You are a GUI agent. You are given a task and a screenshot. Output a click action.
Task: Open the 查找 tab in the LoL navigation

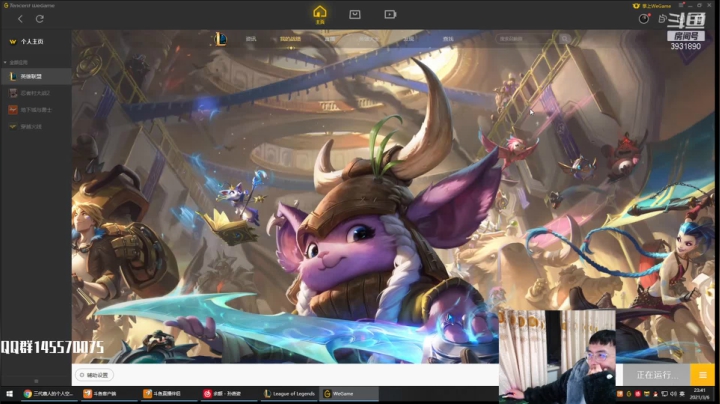(448, 39)
